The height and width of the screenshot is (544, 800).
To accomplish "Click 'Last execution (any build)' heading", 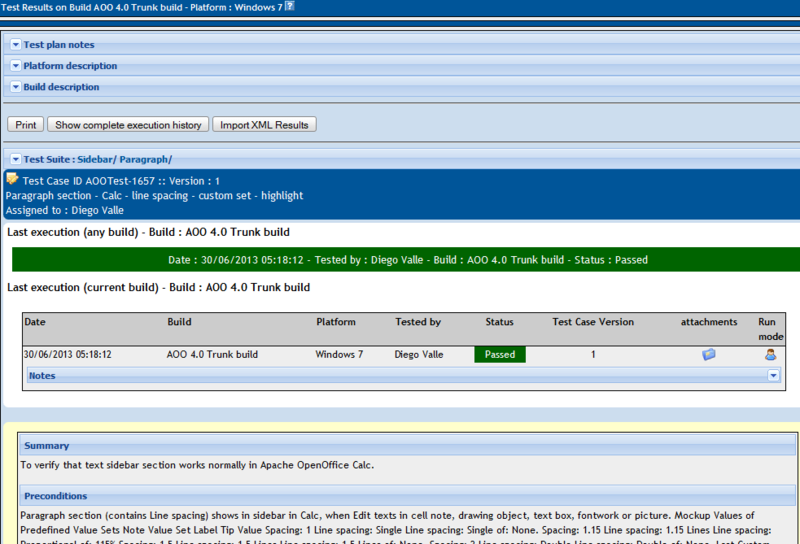I will (x=148, y=232).
